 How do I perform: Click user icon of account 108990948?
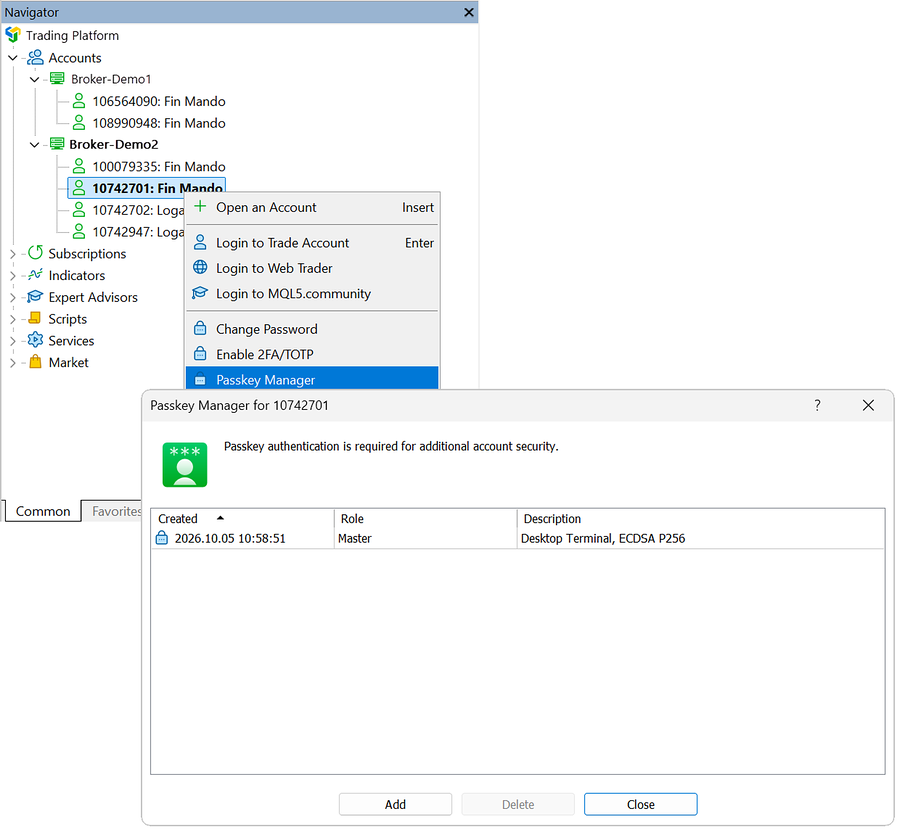click(x=79, y=123)
